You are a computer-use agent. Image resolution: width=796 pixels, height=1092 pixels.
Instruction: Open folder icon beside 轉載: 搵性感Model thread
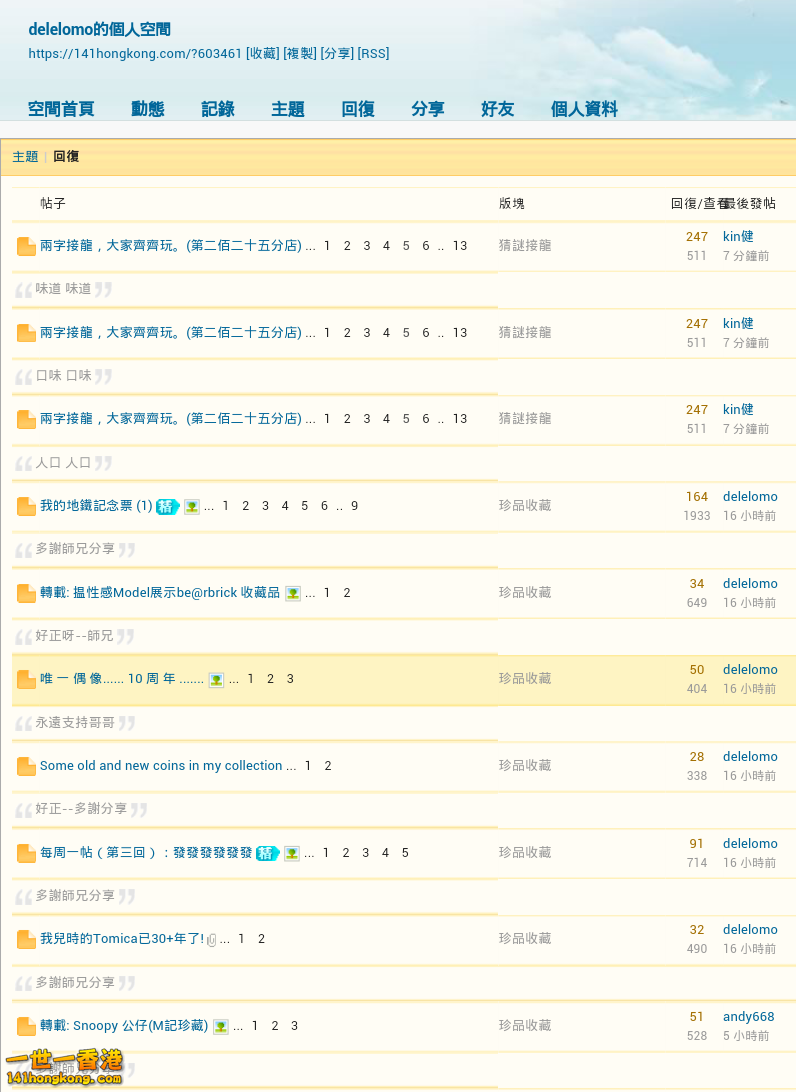[x=26, y=593]
